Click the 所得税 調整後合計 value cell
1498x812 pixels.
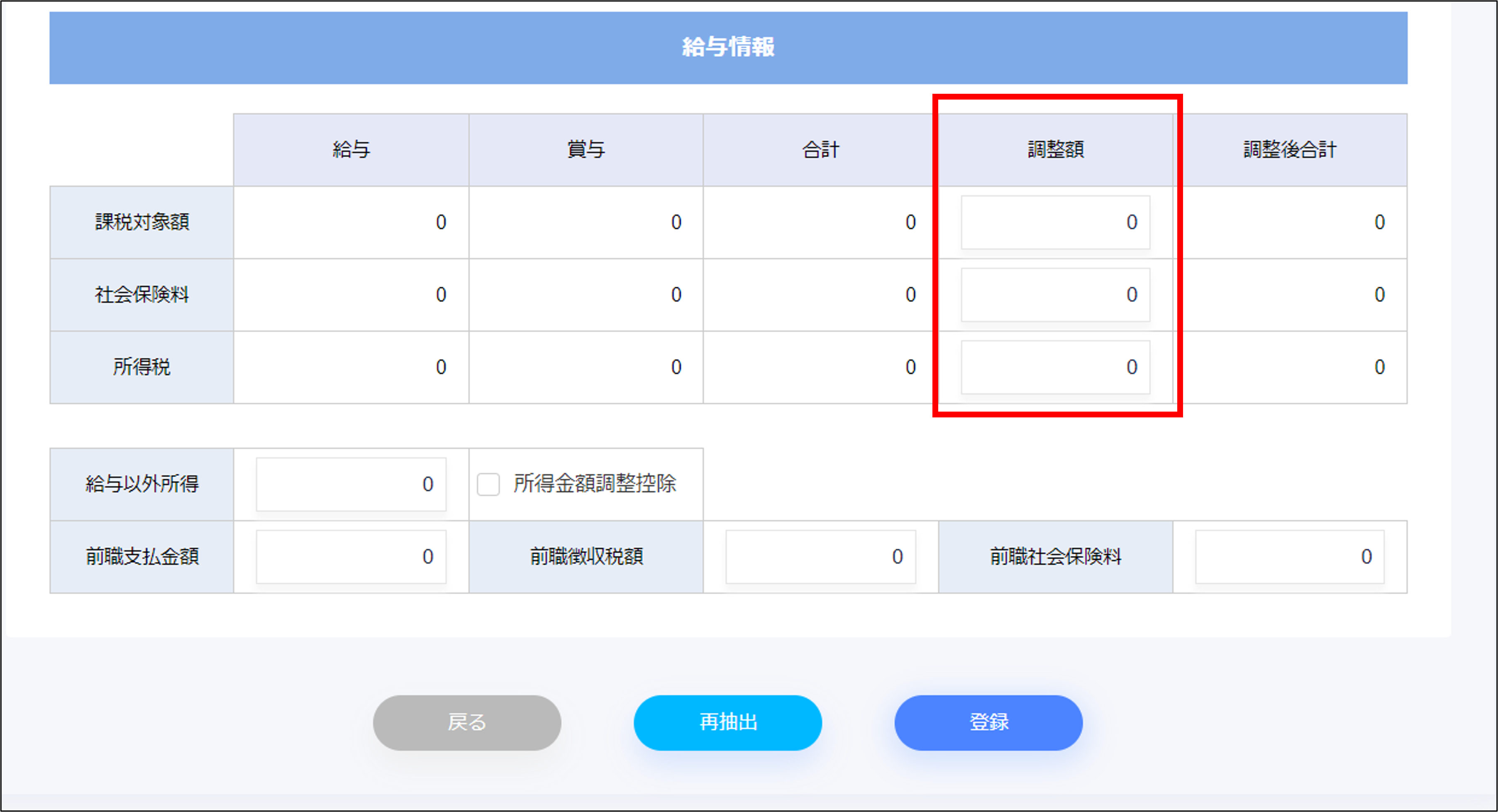1290,367
